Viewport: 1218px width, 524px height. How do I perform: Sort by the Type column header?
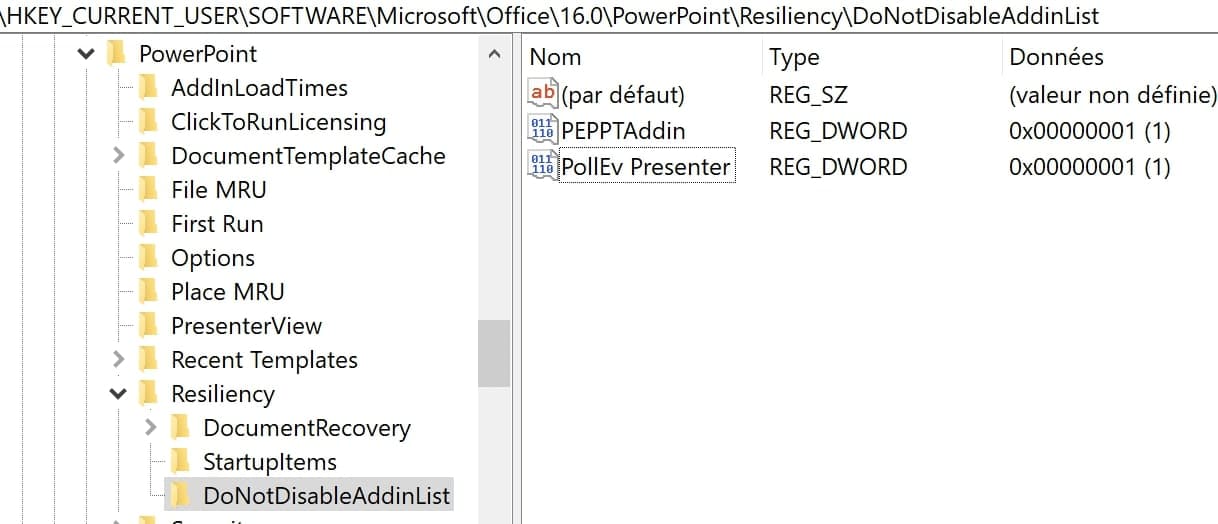[x=882, y=57]
